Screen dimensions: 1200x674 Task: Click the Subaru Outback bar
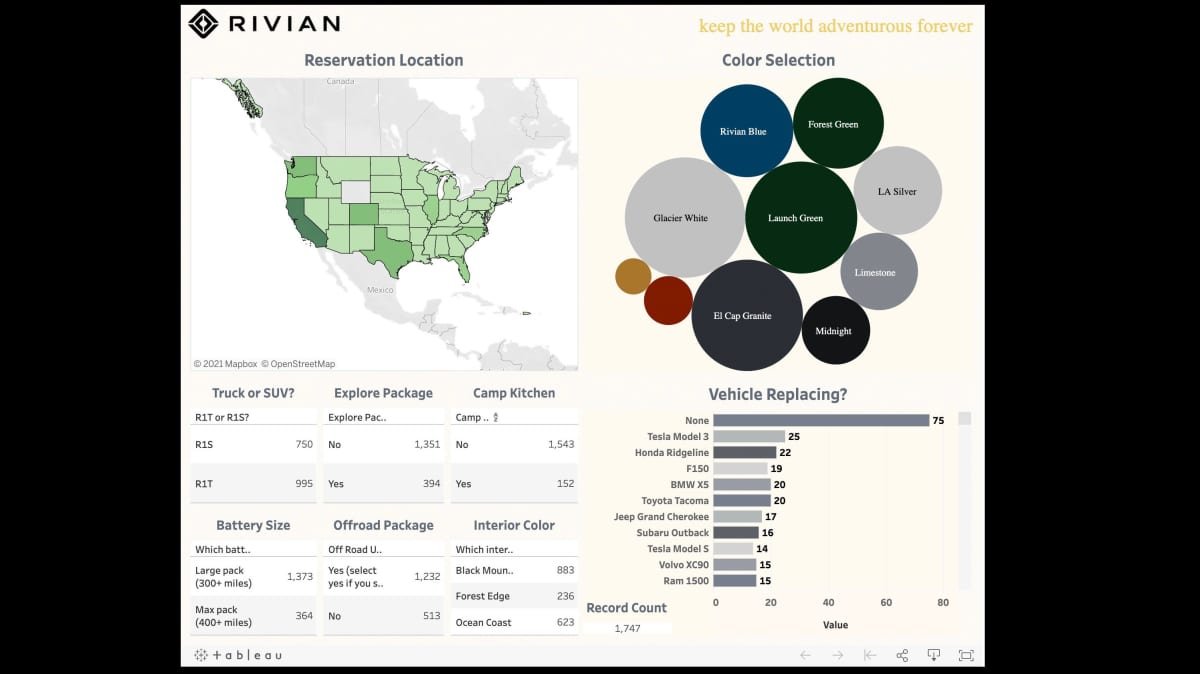(736, 532)
